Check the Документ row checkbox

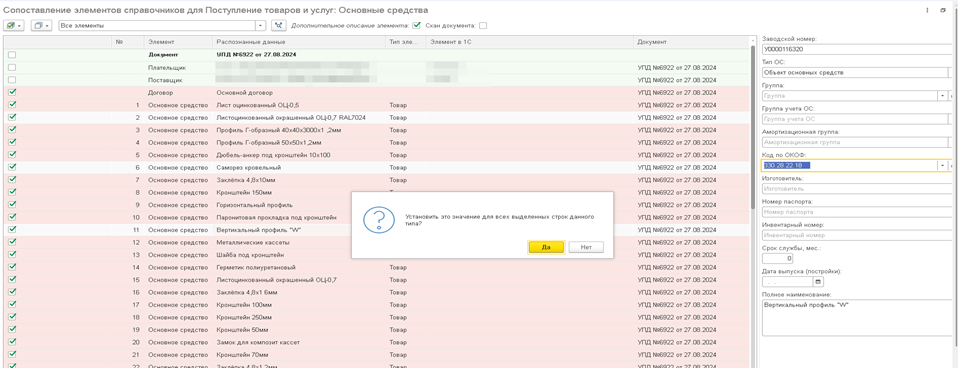tap(12, 54)
